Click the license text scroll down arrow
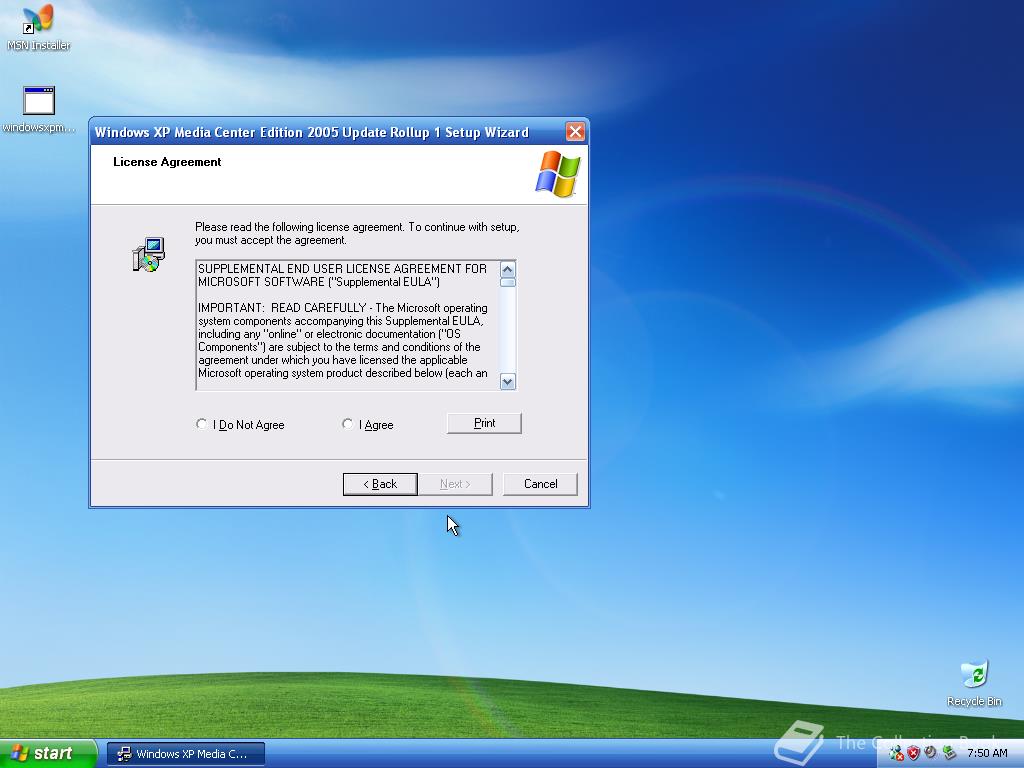The width and height of the screenshot is (1024, 768). coord(507,381)
